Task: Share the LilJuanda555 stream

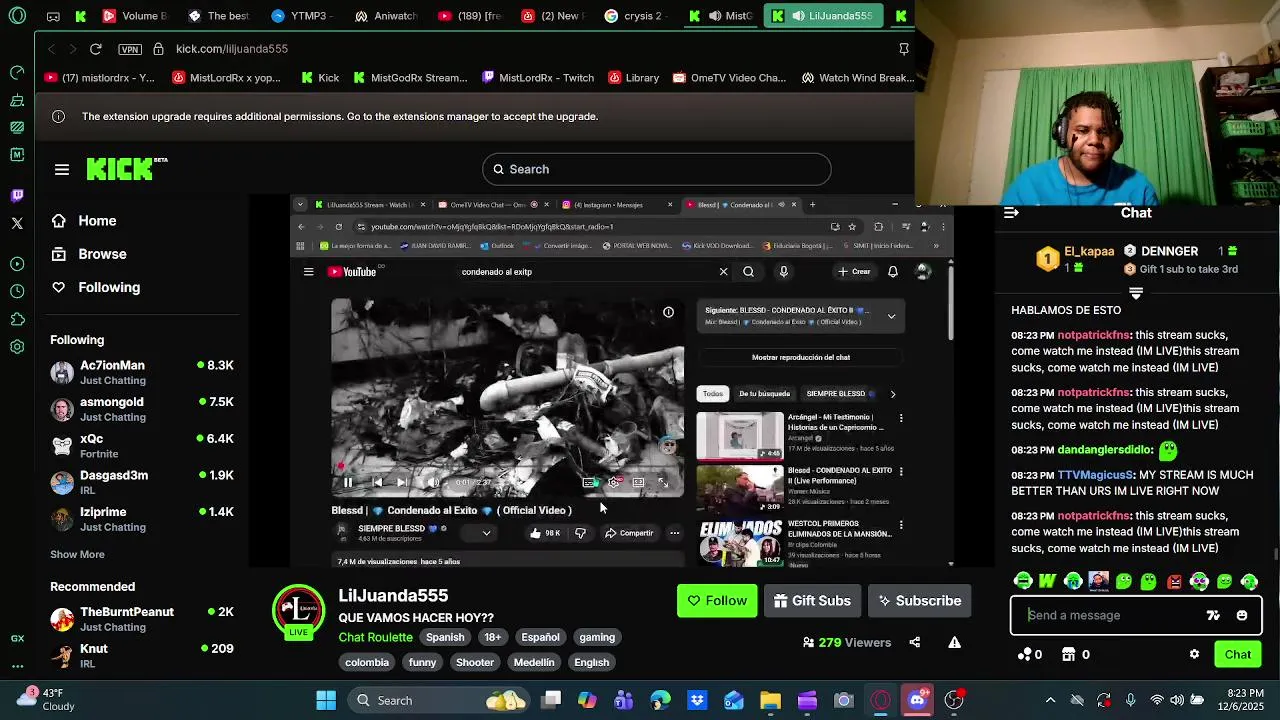Action: point(915,642)
